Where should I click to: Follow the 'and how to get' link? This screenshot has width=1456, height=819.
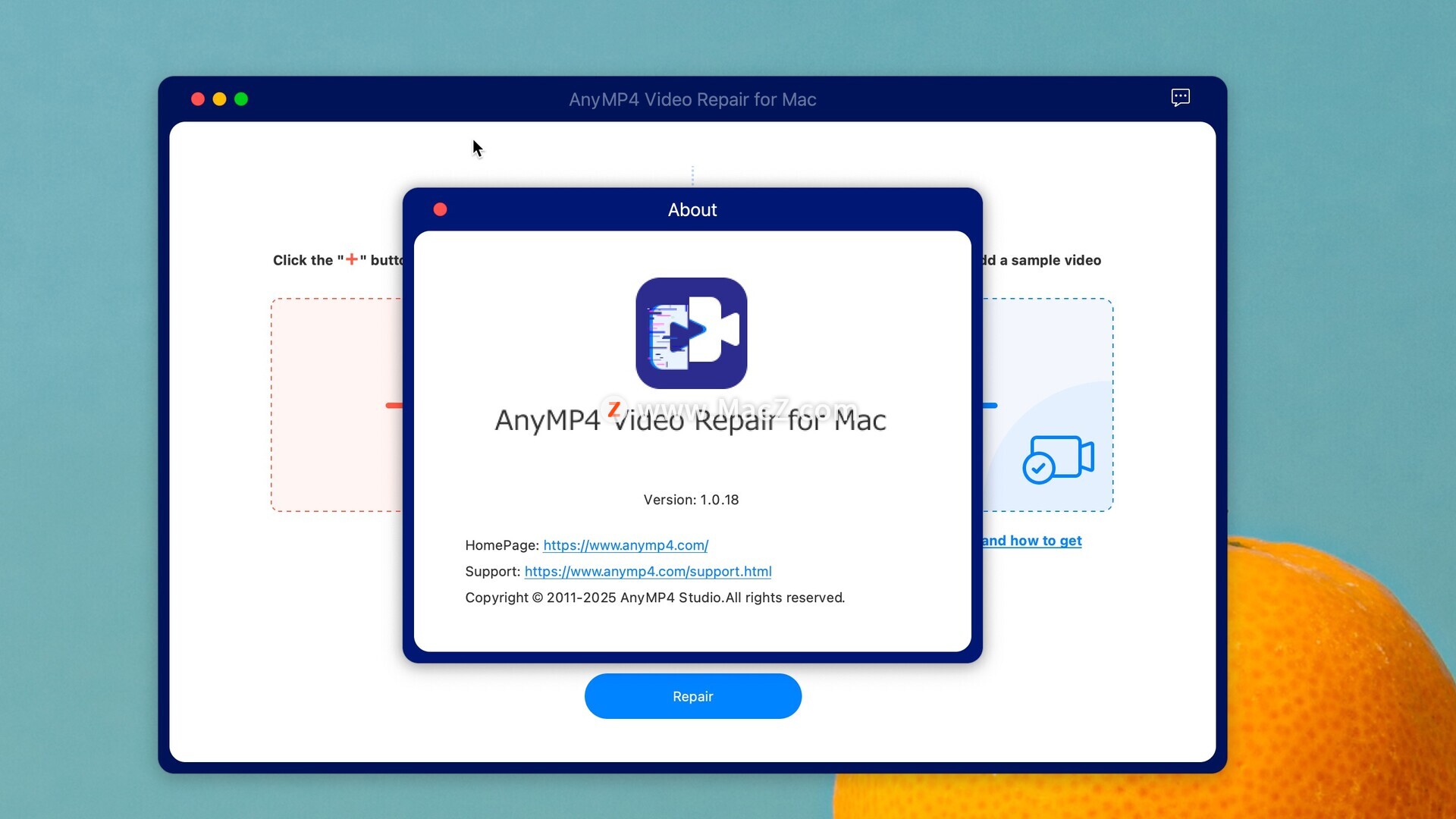tap(1031, 541)
